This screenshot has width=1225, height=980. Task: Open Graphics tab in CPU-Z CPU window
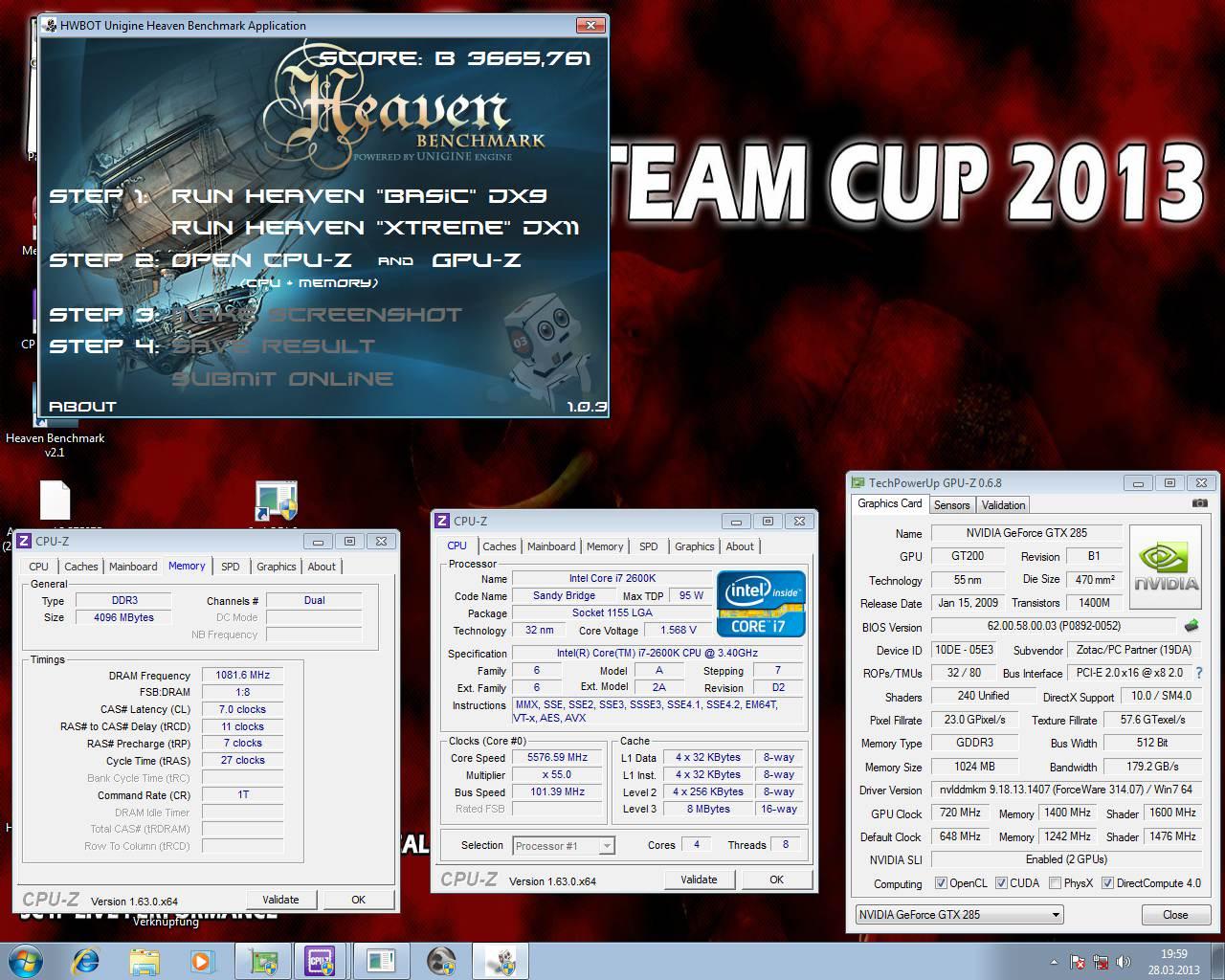tap(695, 546)
